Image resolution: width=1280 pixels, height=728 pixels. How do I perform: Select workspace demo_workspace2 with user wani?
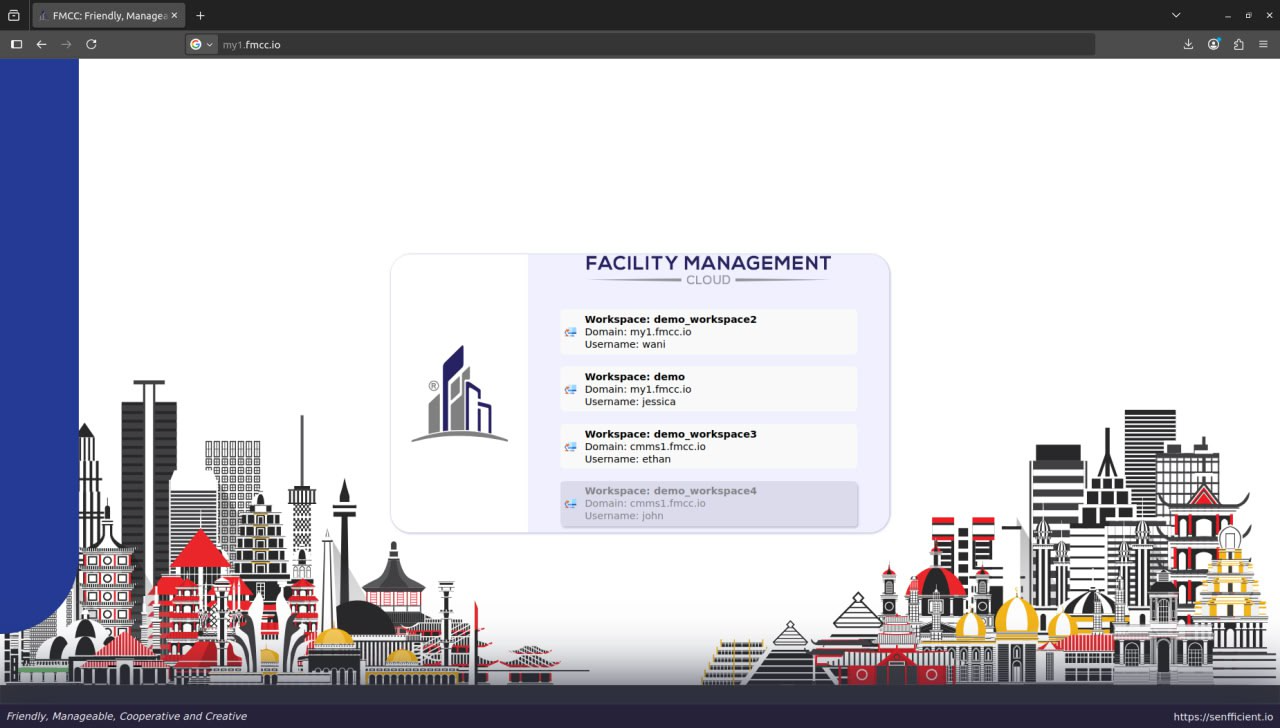pos(708,332)
